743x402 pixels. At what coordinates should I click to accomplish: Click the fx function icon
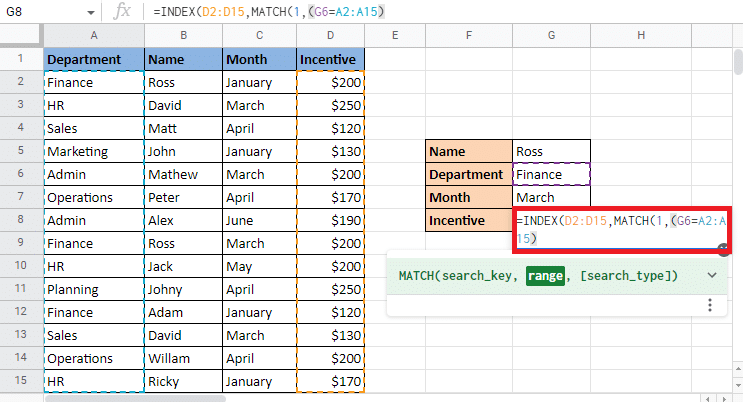(x=123, y=11)
